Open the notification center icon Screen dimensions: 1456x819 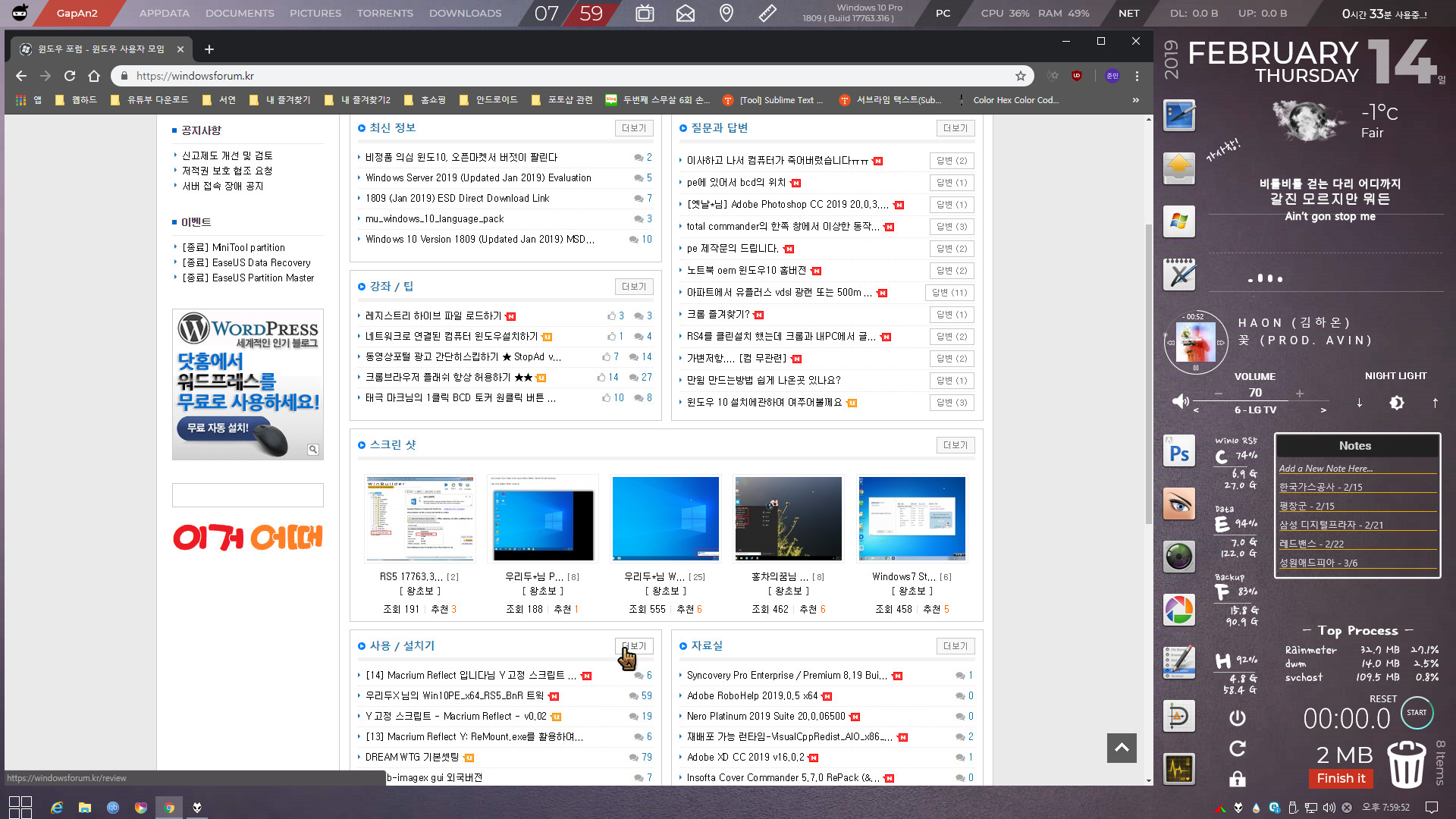(1432, 808)
